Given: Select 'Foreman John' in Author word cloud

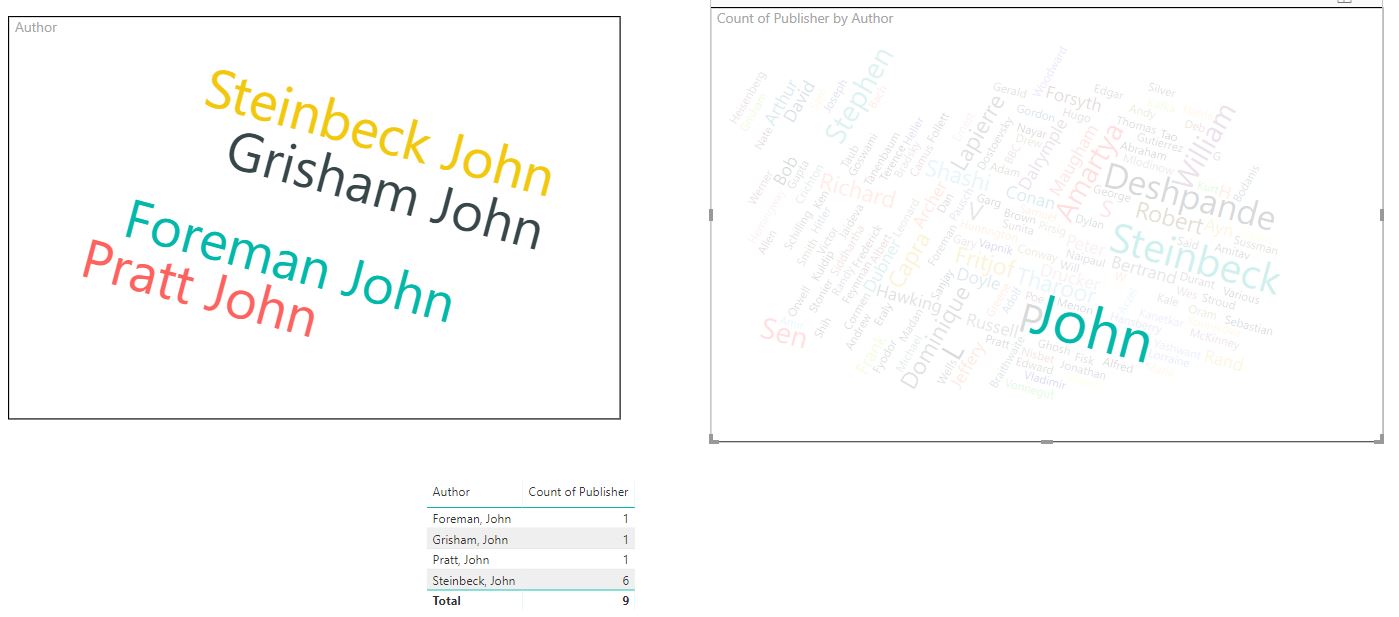Looking at the screenshot, I should pyautogui.click(x=289, y=260).
